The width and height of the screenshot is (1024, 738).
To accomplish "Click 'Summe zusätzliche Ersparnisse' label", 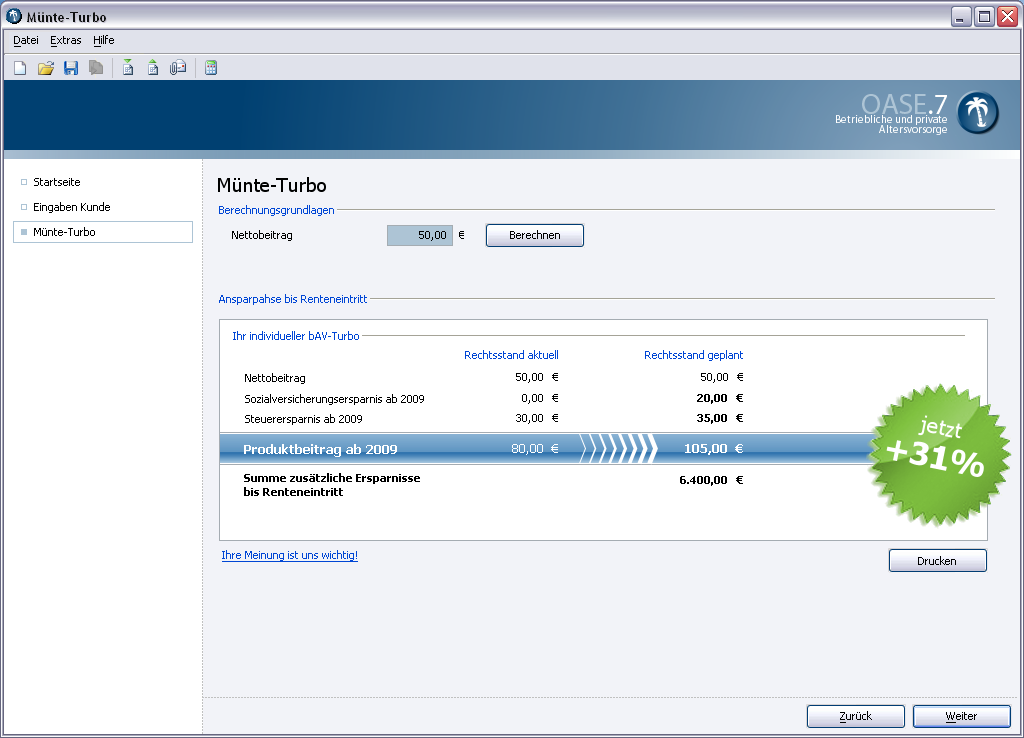I will (x=332, y=478).
